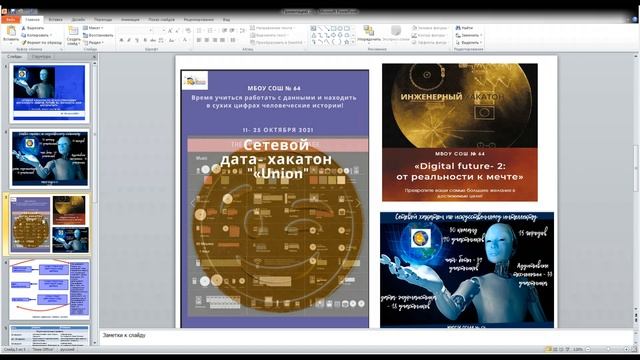This screenshot has height=360, width=640.
Task: Click zoom out minus button in status bar
Action: coord(588,349)
